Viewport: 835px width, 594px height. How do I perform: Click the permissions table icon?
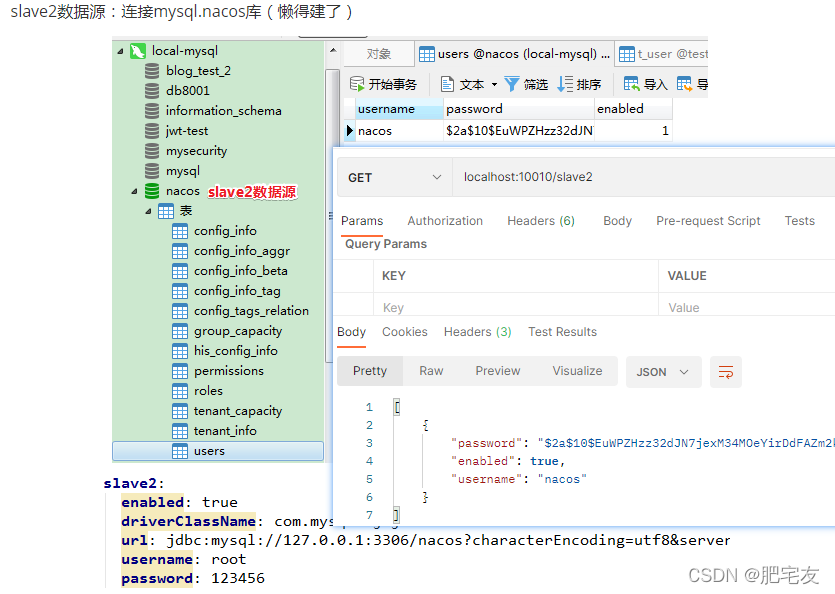[180, 371]
